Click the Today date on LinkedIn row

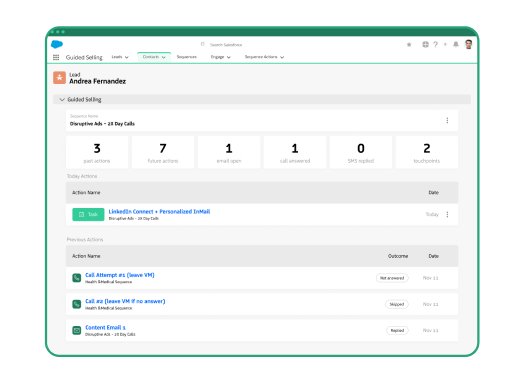[432, 214]
